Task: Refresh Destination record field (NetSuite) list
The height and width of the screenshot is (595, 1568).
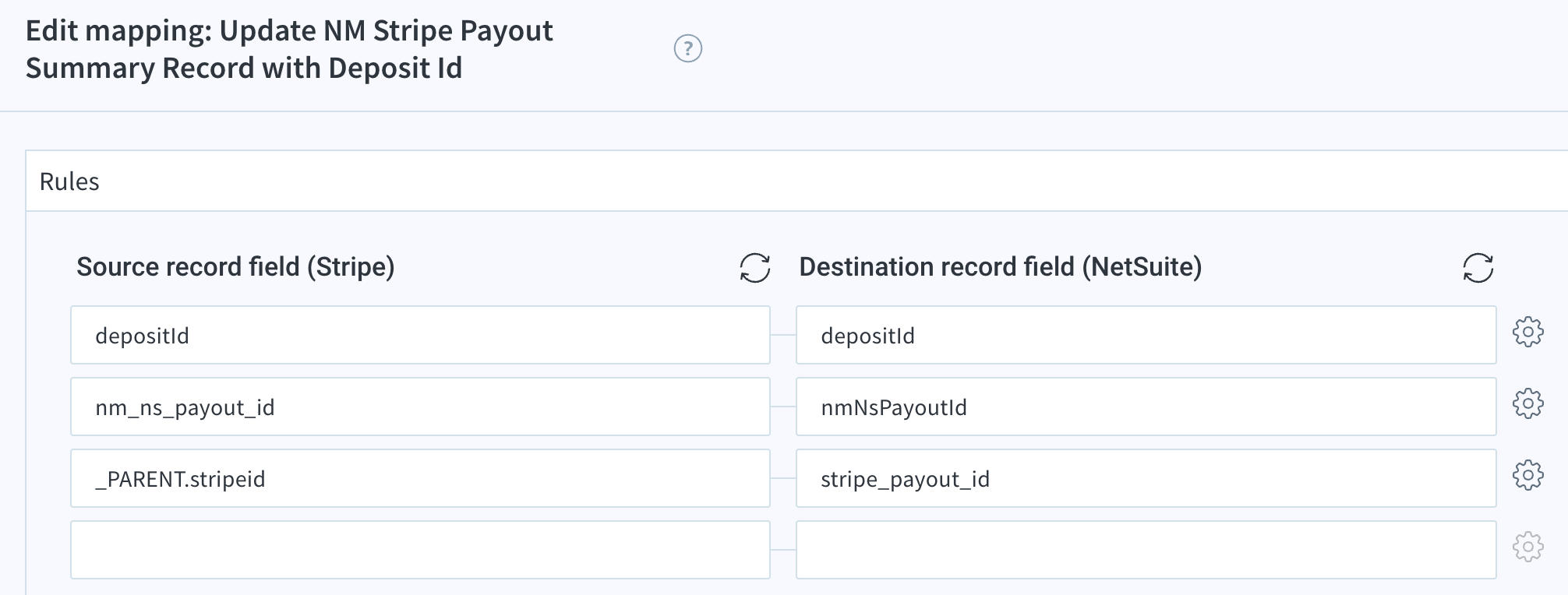Action: coord(1478,268)
